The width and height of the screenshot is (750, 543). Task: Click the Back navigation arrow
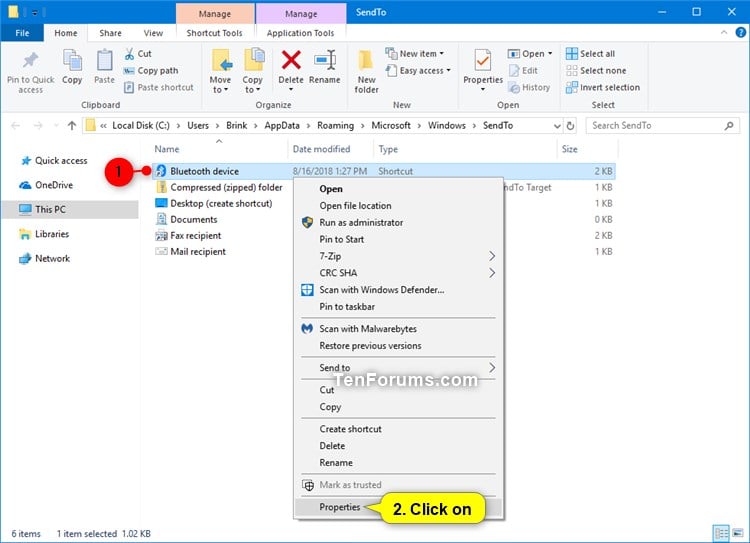pyautogui.click(x=15, y=125)
